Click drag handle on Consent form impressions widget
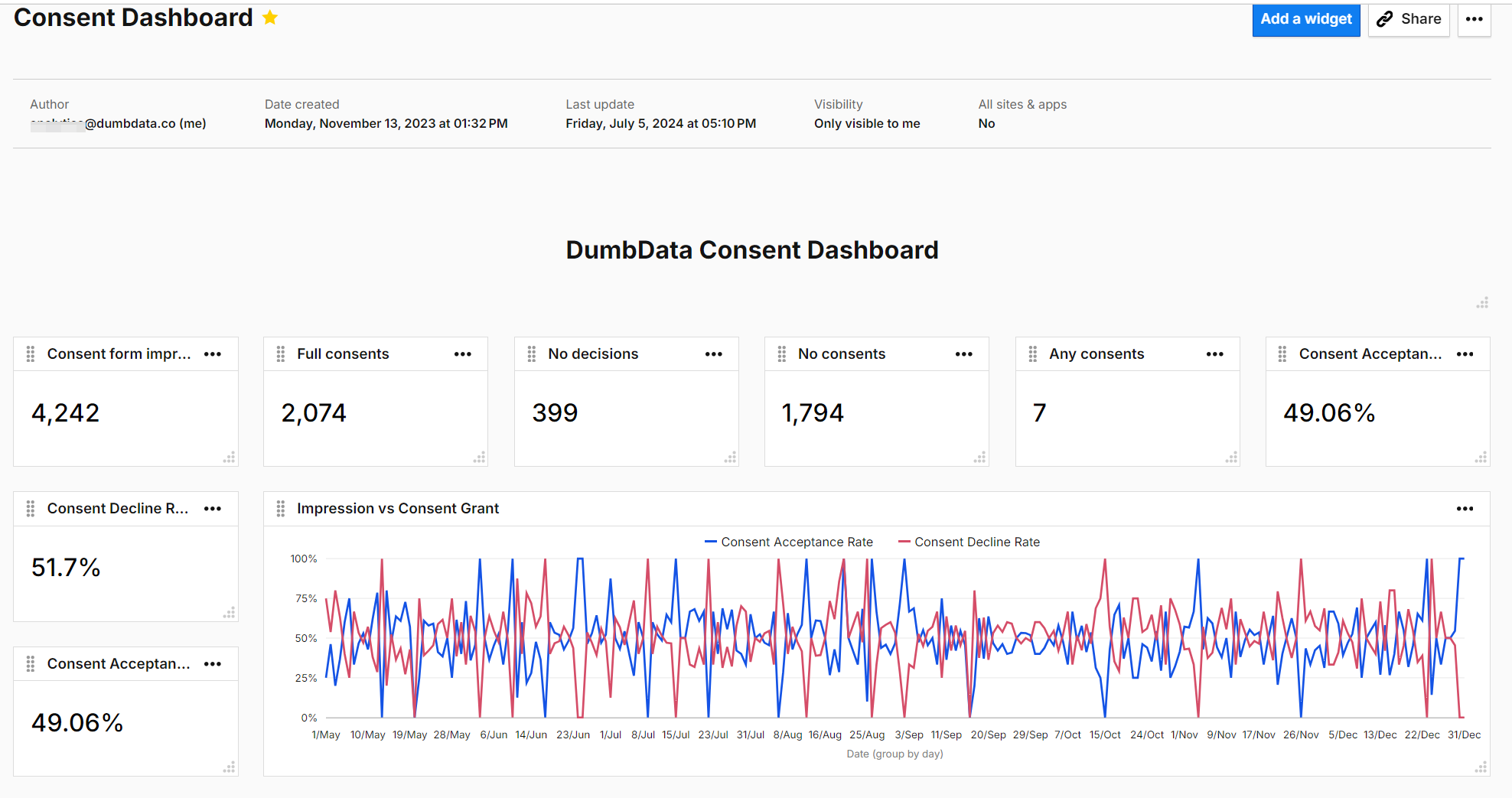 31,353
